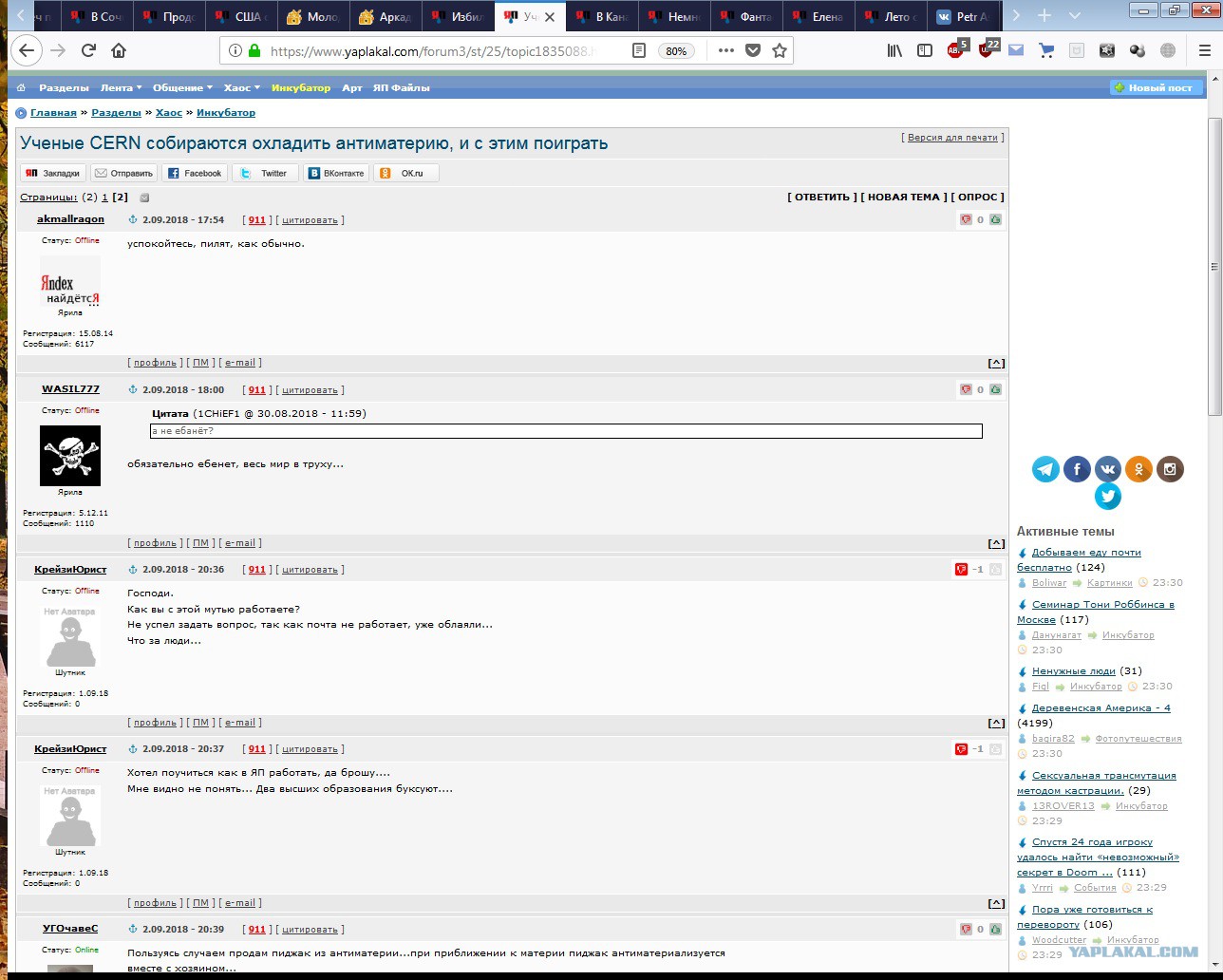Toggle reader view icon in address bar
The height and width of the screenshot is (980, 1223).
(x=639, y=50)
